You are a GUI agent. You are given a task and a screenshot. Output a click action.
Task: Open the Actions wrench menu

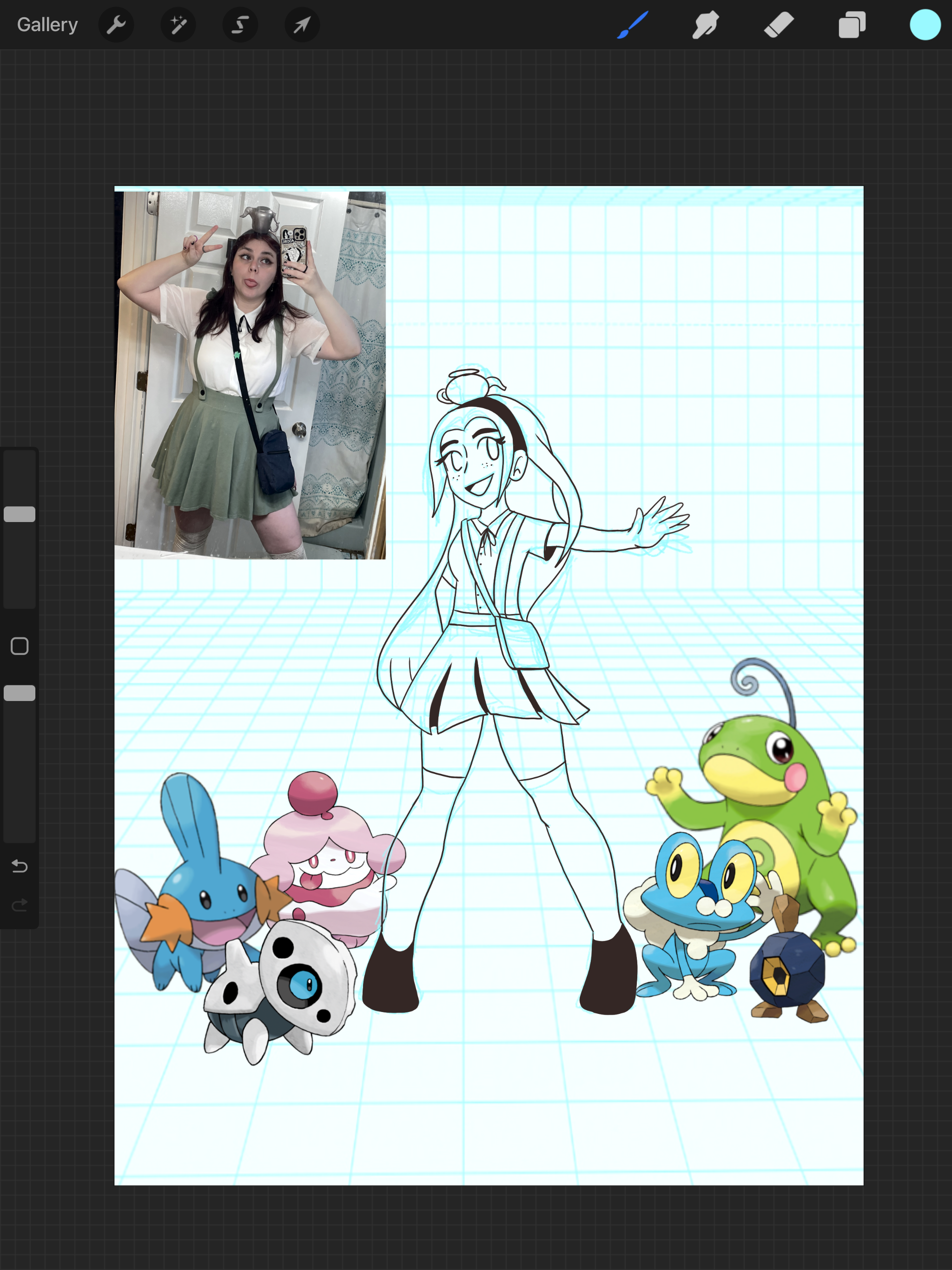116,25
